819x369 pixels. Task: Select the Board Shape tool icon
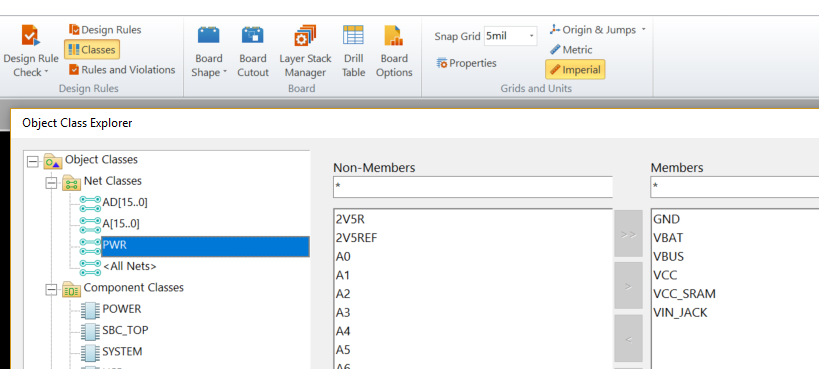[208, 36]
